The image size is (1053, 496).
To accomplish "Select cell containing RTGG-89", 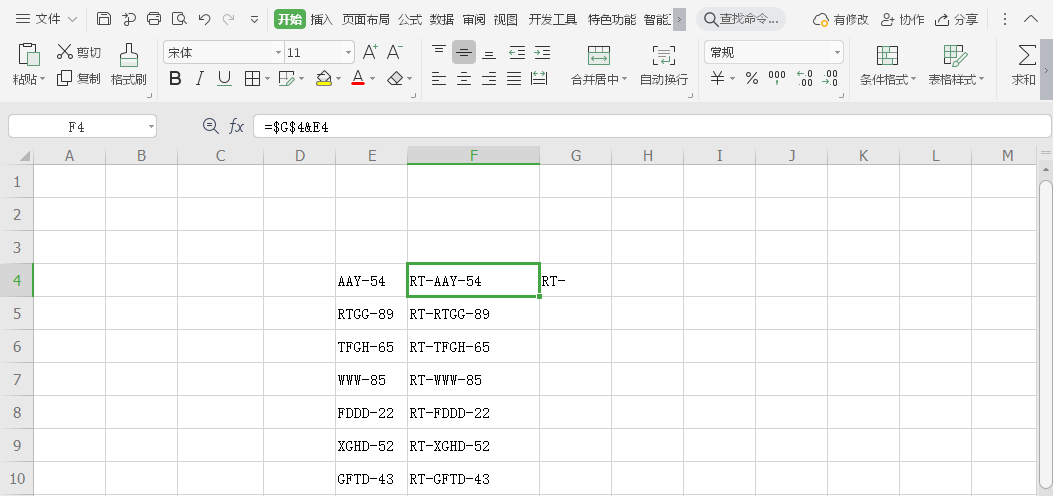I will 371,313.
